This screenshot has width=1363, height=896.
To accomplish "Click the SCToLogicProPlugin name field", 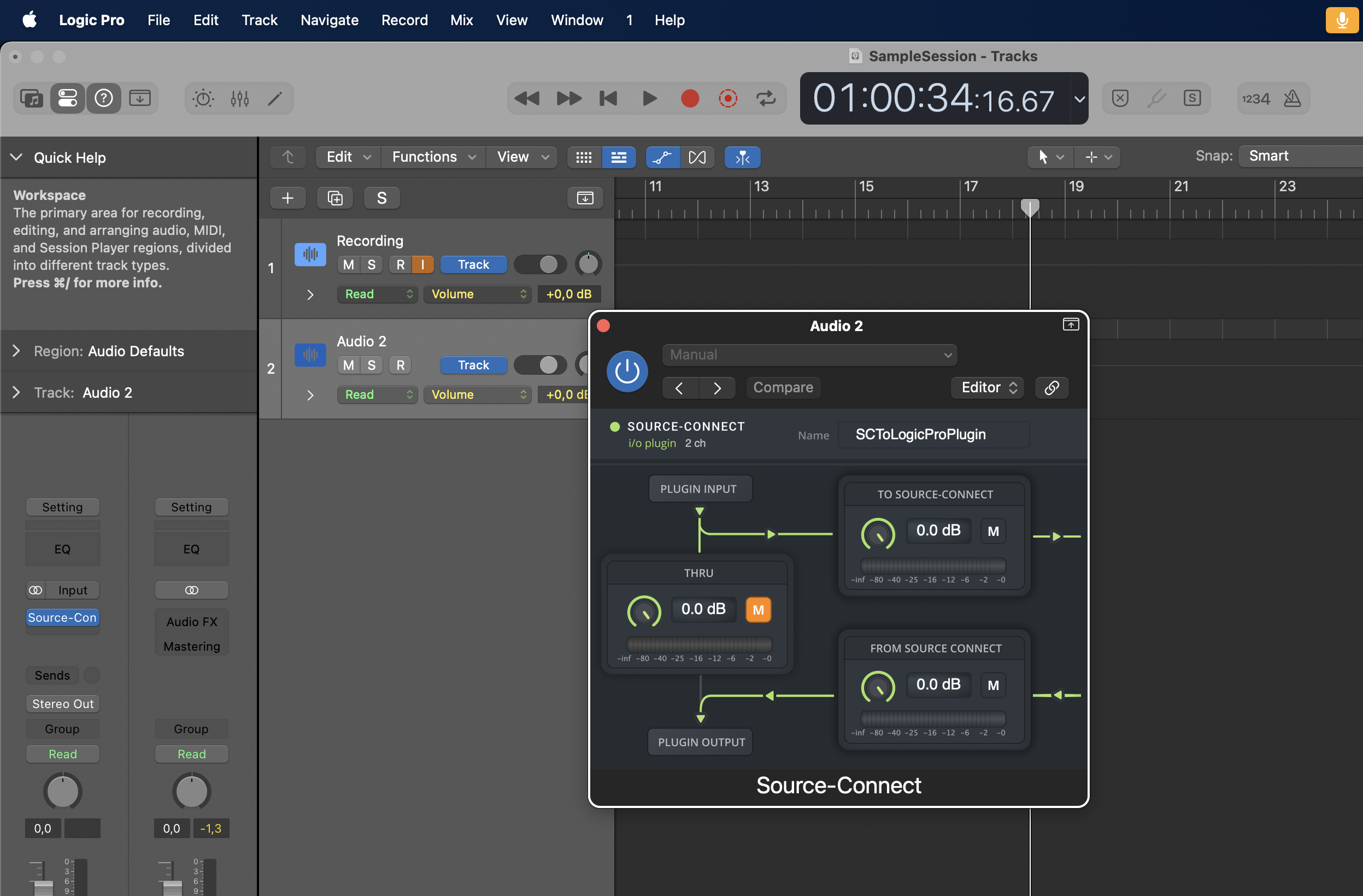I will click(x=933, y=434).
